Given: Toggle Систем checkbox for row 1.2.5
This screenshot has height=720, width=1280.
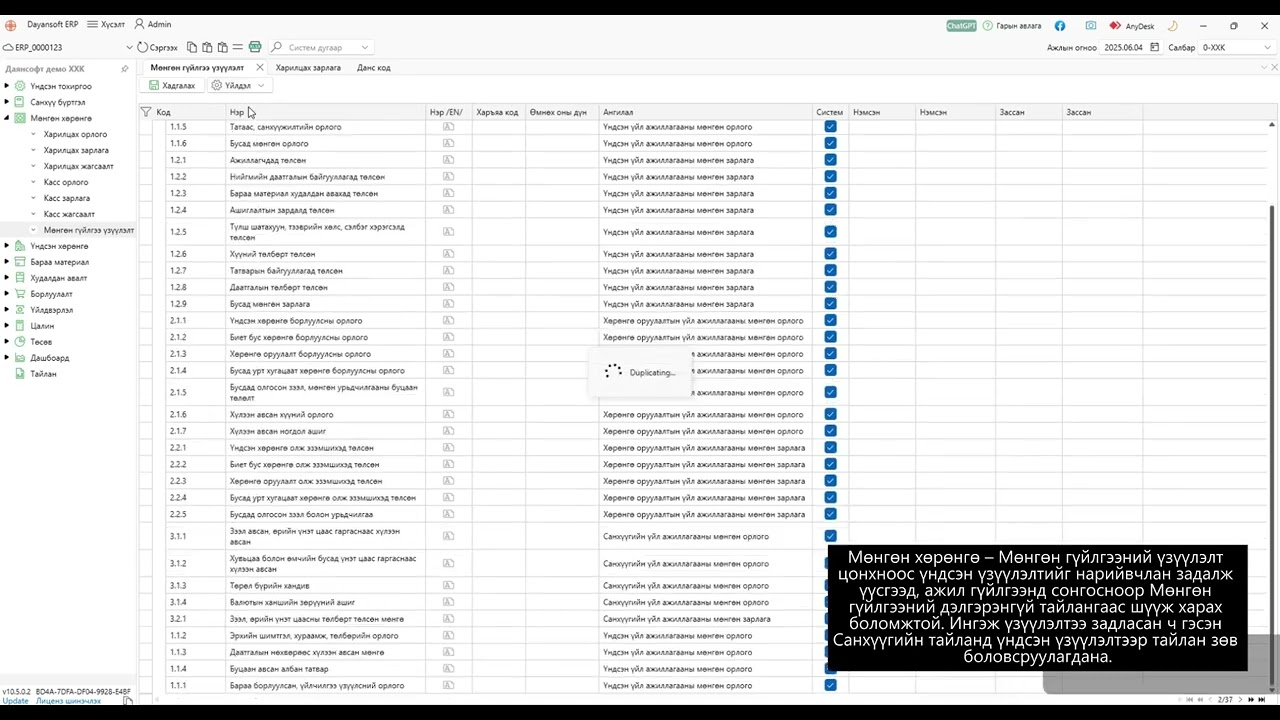Looking at the screenshot, I should click(830, 232).
